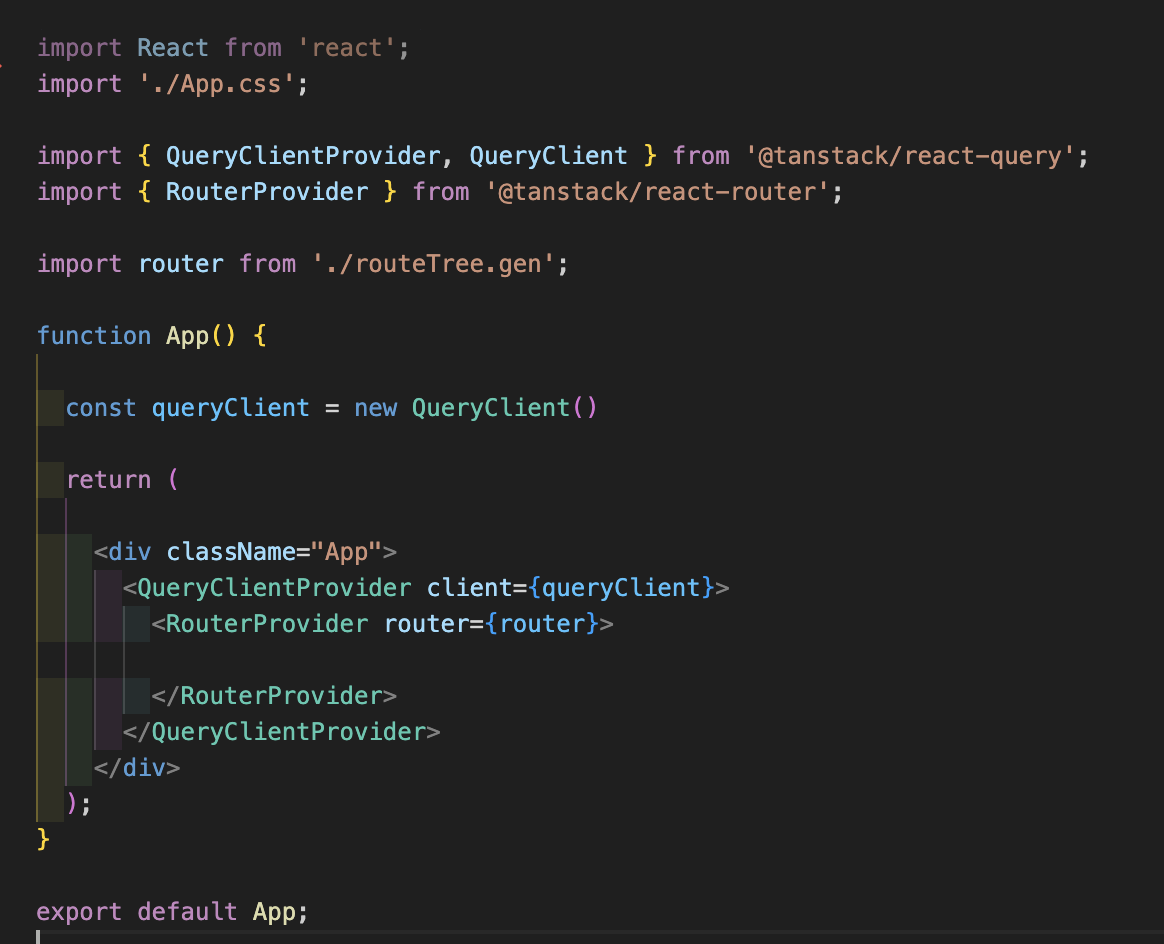
Task: Click QueryClient in the import braces
Action: coord(549,156)
